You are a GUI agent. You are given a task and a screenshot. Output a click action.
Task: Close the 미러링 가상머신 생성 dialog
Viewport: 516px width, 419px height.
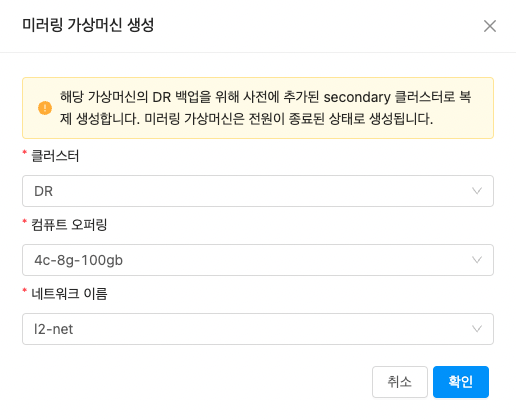click(x=490, y=26)
